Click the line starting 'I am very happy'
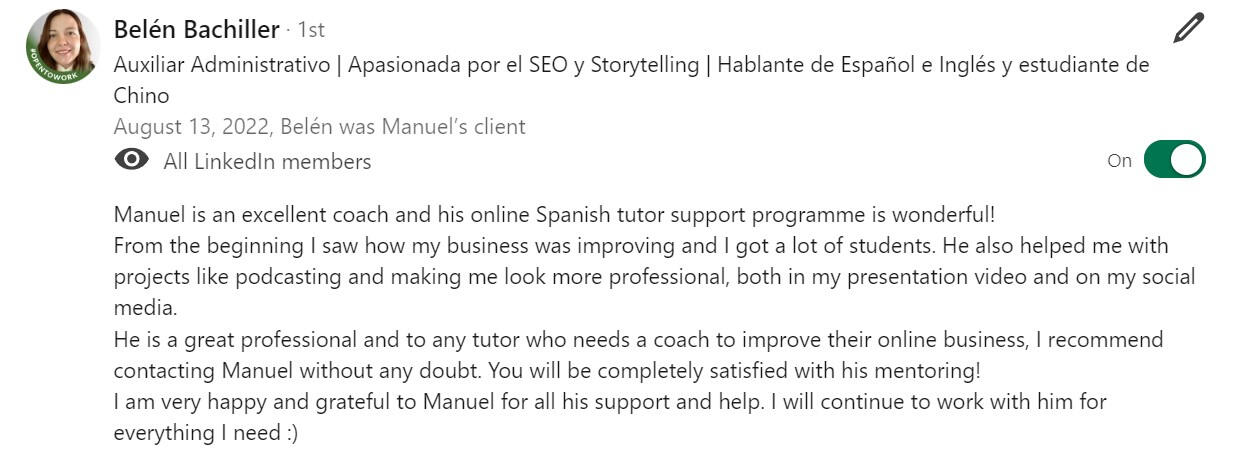Screen dimensions: 1235x462 (x=609, y=402)
